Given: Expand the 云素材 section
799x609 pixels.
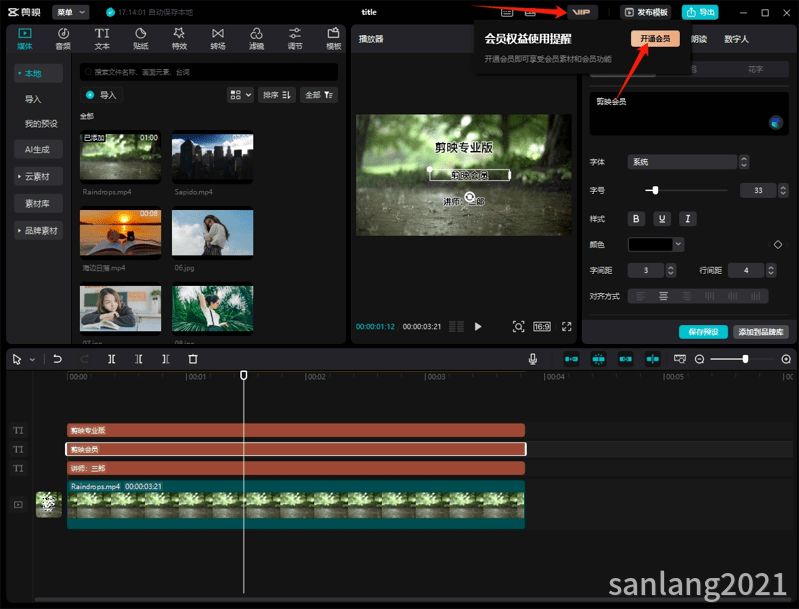Looking at the screenshot, I should click(39, 176).
